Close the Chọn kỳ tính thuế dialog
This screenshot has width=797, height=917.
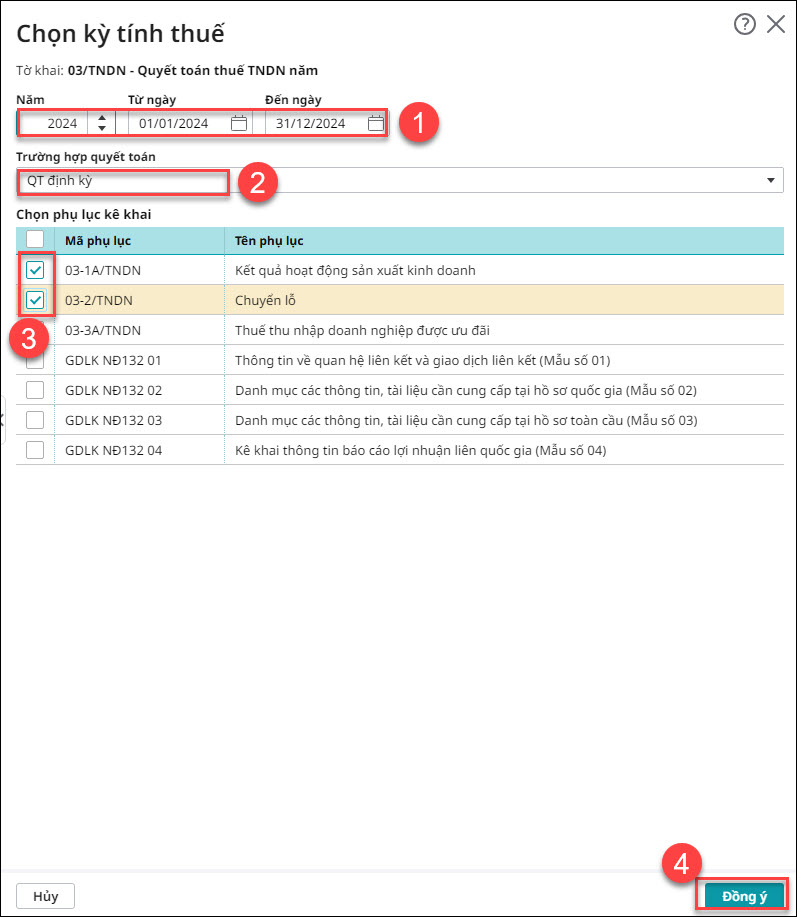[776, 25]
